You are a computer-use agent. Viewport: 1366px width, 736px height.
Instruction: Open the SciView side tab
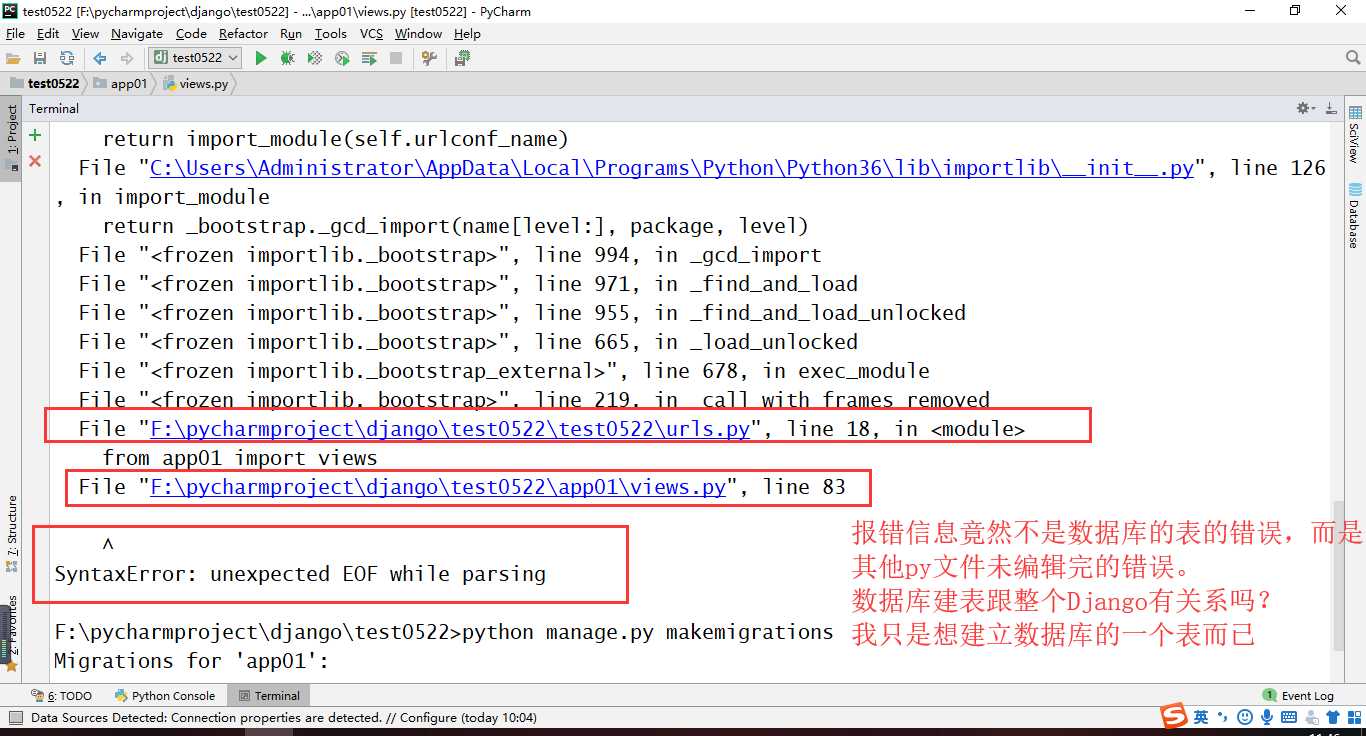1355,134
